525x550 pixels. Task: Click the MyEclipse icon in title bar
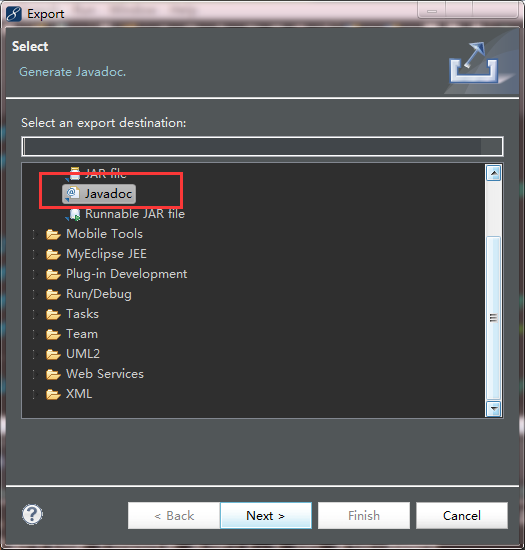(14, 14)
